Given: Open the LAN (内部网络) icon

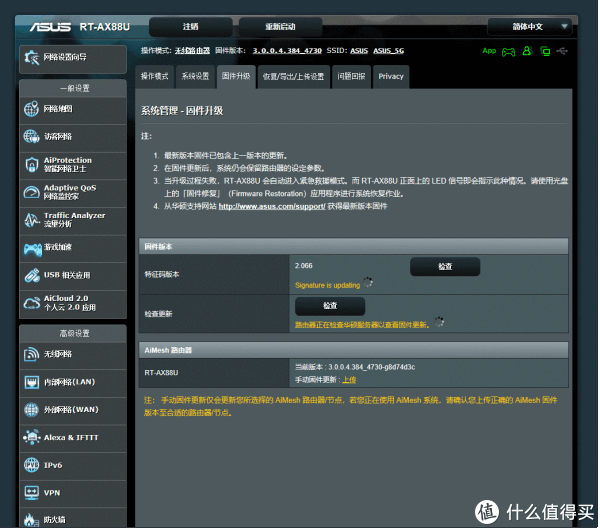Looking at the screenshot, I should pos(31,383).
